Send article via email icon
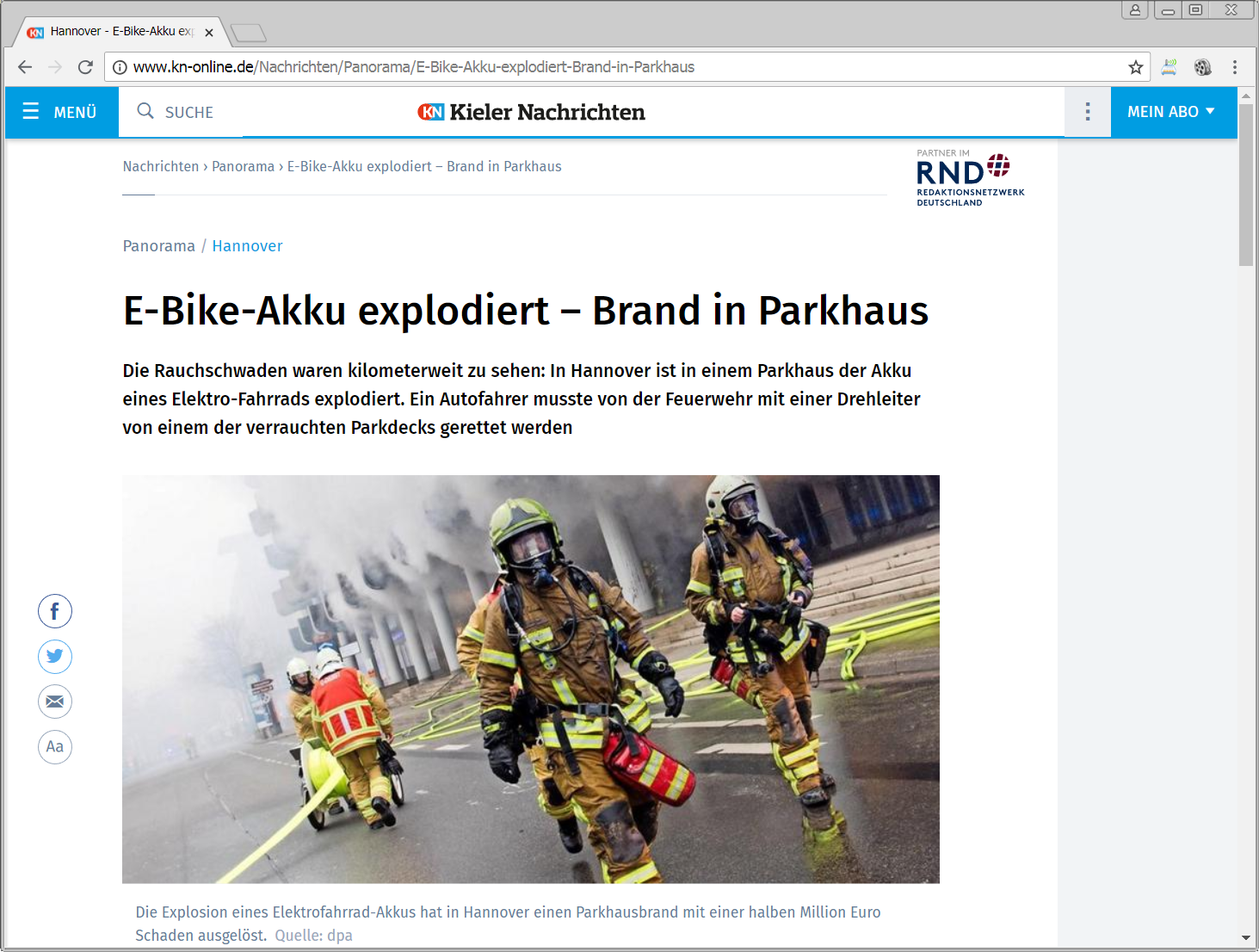 coord(54,702)
